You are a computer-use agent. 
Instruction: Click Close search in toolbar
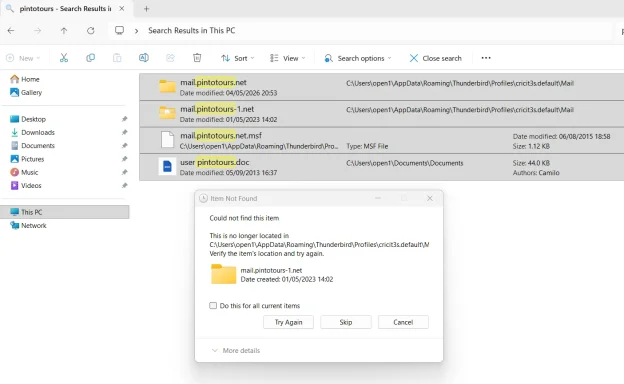point(436,58)
